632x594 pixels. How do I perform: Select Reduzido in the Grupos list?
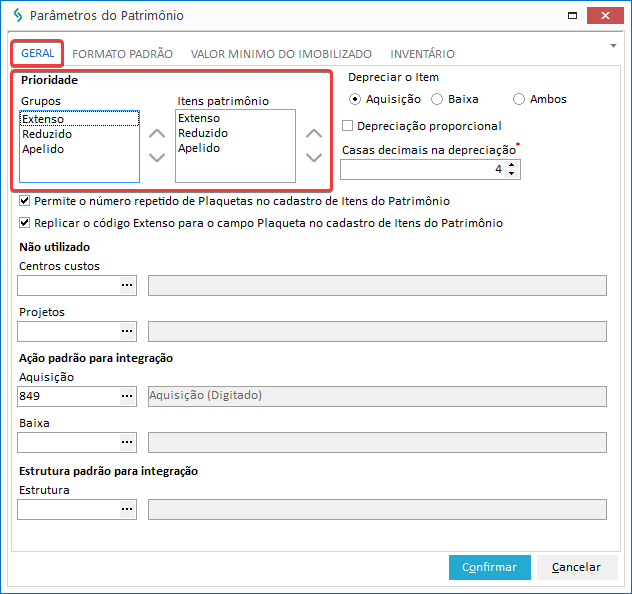tap(46, 134)
